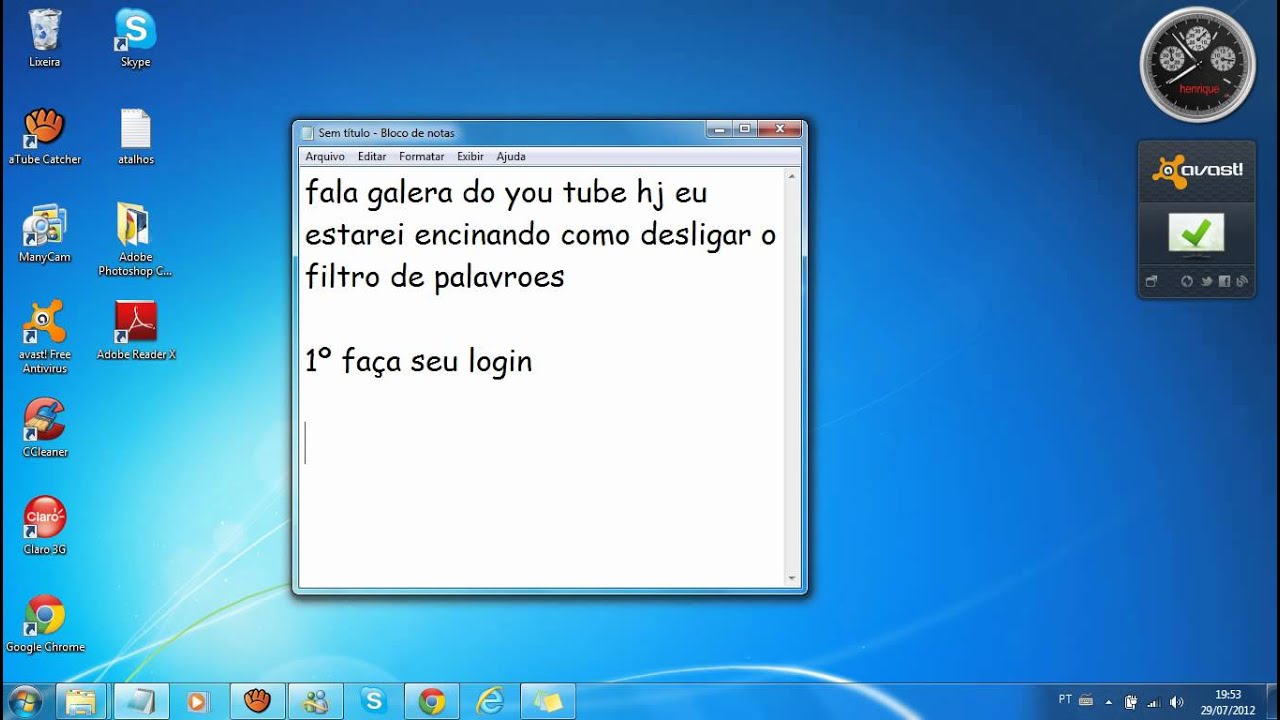Select the Notepad taskbar button
1280x720 pixels.
click(140, 701)
